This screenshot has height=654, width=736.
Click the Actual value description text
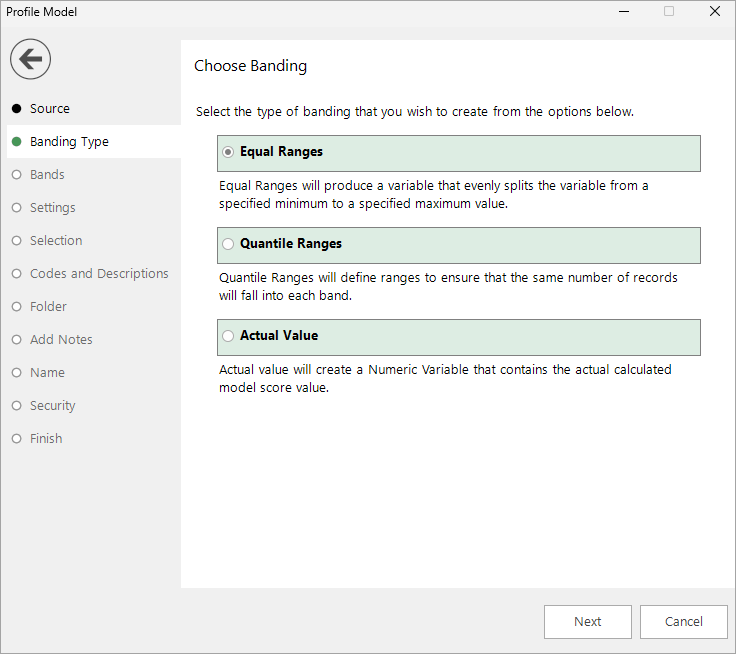point(445,378)
